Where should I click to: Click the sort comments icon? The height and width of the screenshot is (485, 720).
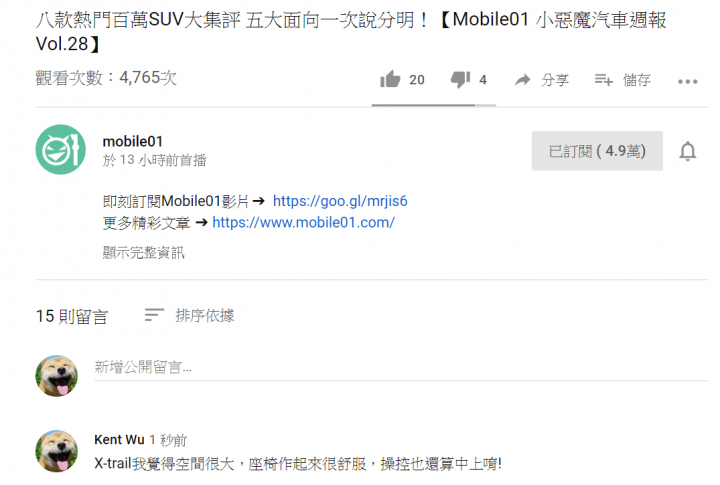154,315
